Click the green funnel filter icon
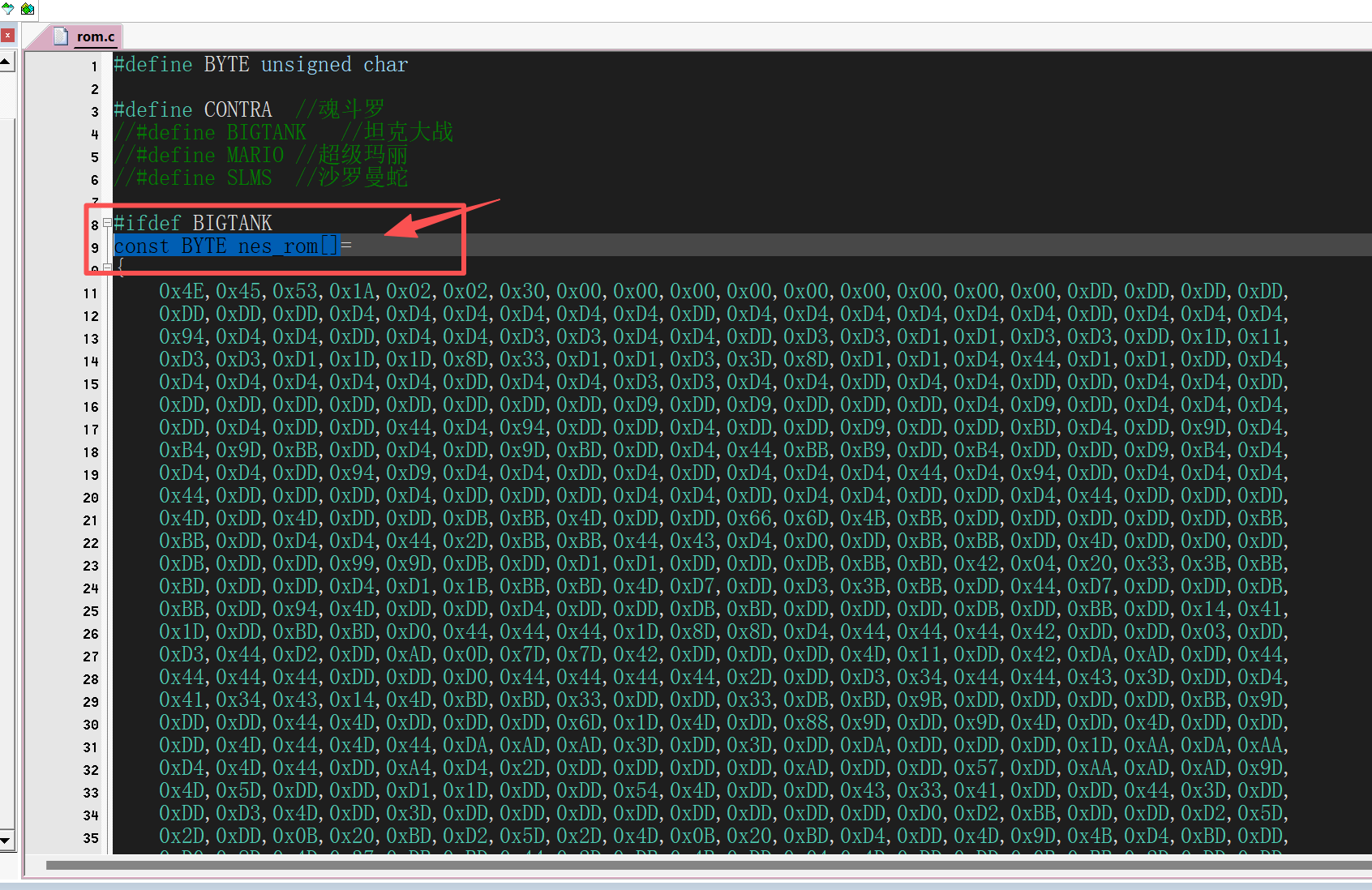Viewport: 1372px width, 890px height. (x=7, y=8)
